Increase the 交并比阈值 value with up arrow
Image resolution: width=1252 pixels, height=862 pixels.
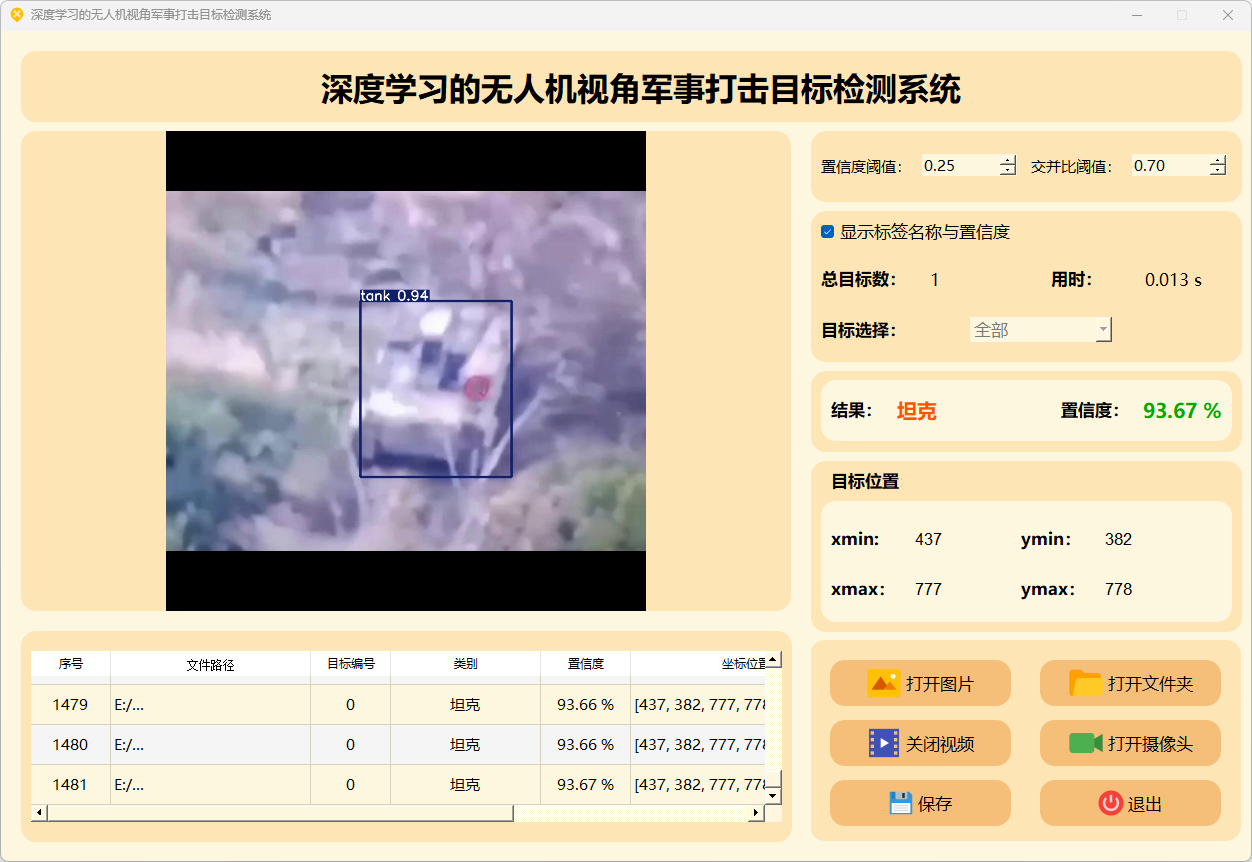click(x=1218, y=160)
